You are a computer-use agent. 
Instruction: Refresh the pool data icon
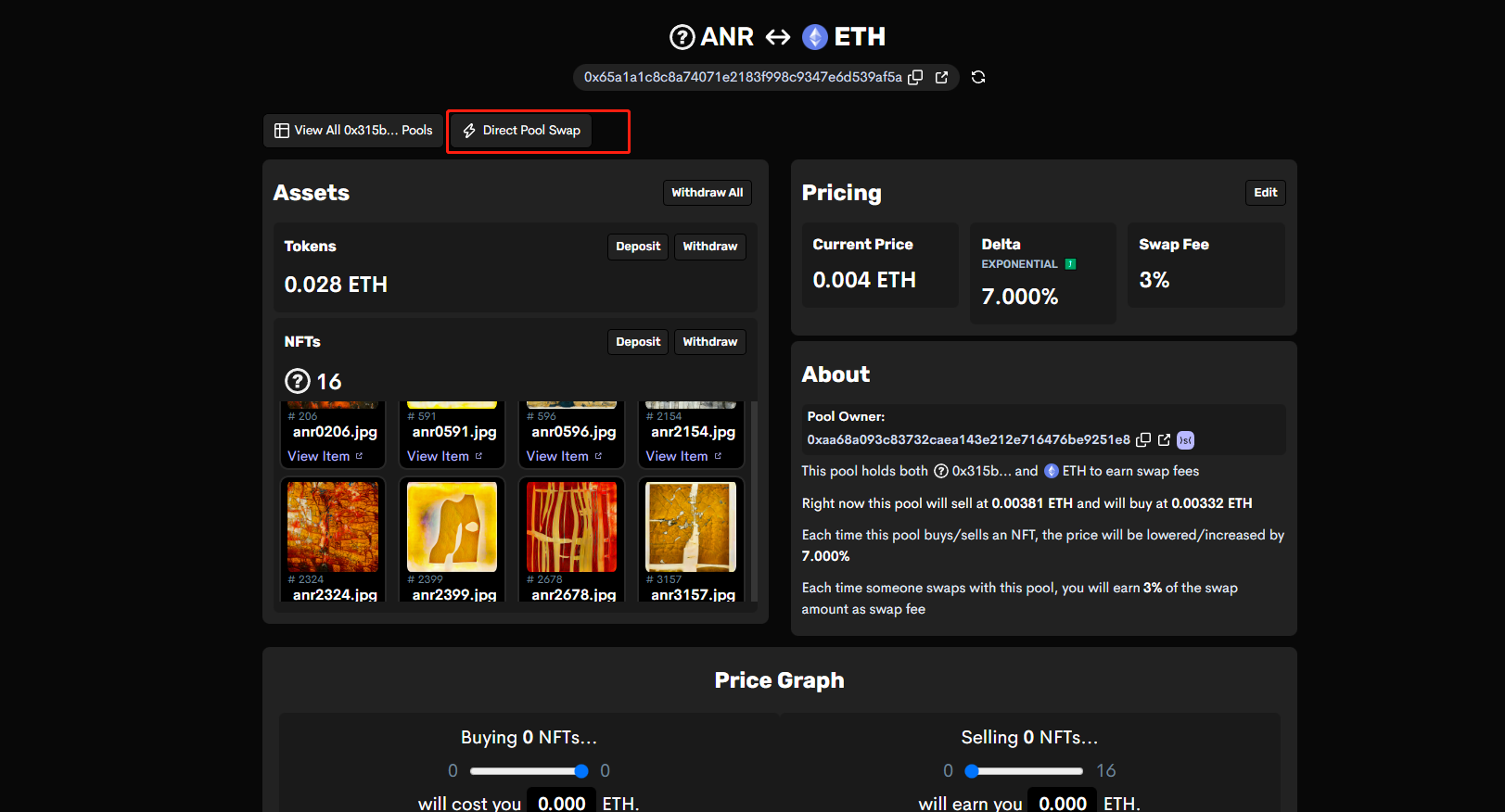pos(978,77)
